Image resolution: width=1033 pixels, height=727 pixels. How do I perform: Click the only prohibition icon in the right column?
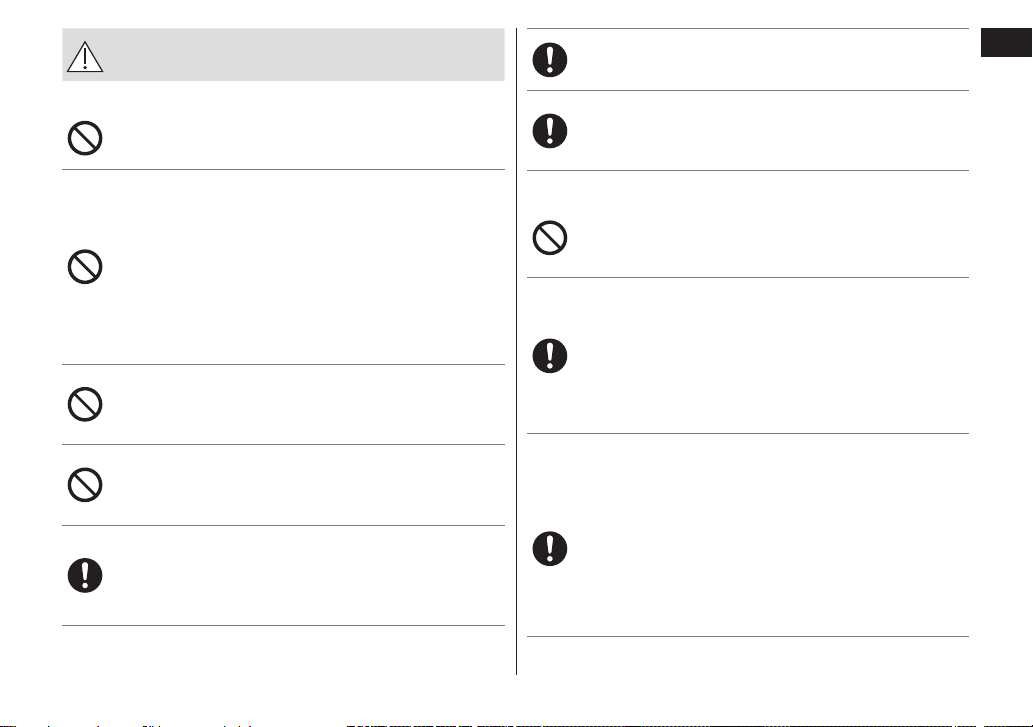click(x=550, y=238)
